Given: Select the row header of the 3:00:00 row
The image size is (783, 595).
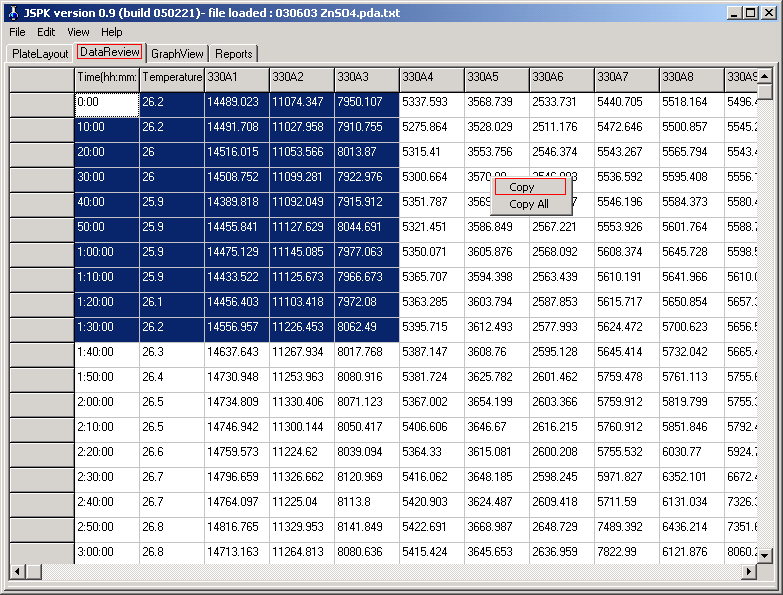Looking at the screenshot, I should [x=42, y=554].
